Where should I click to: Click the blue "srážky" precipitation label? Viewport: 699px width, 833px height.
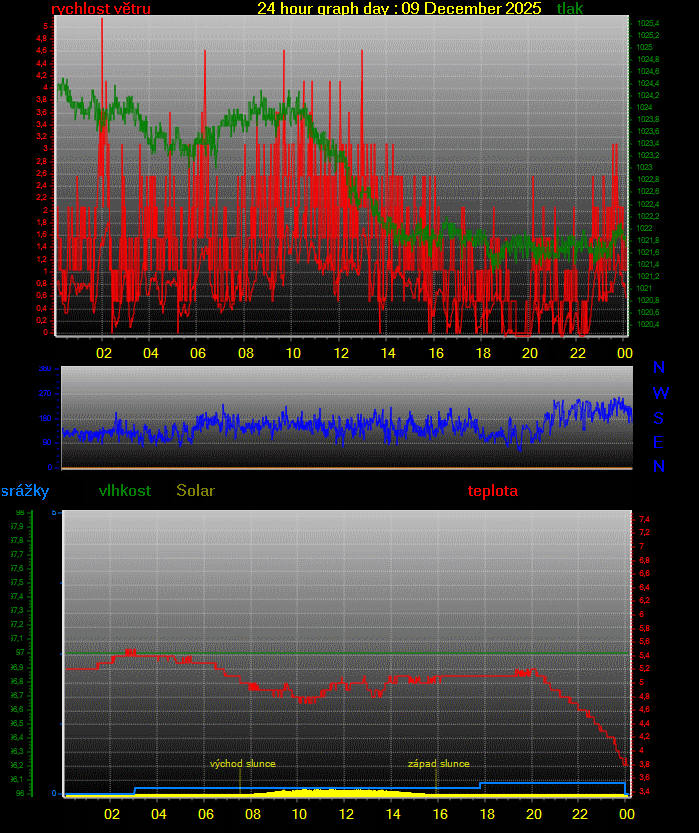tap(25, 491)
